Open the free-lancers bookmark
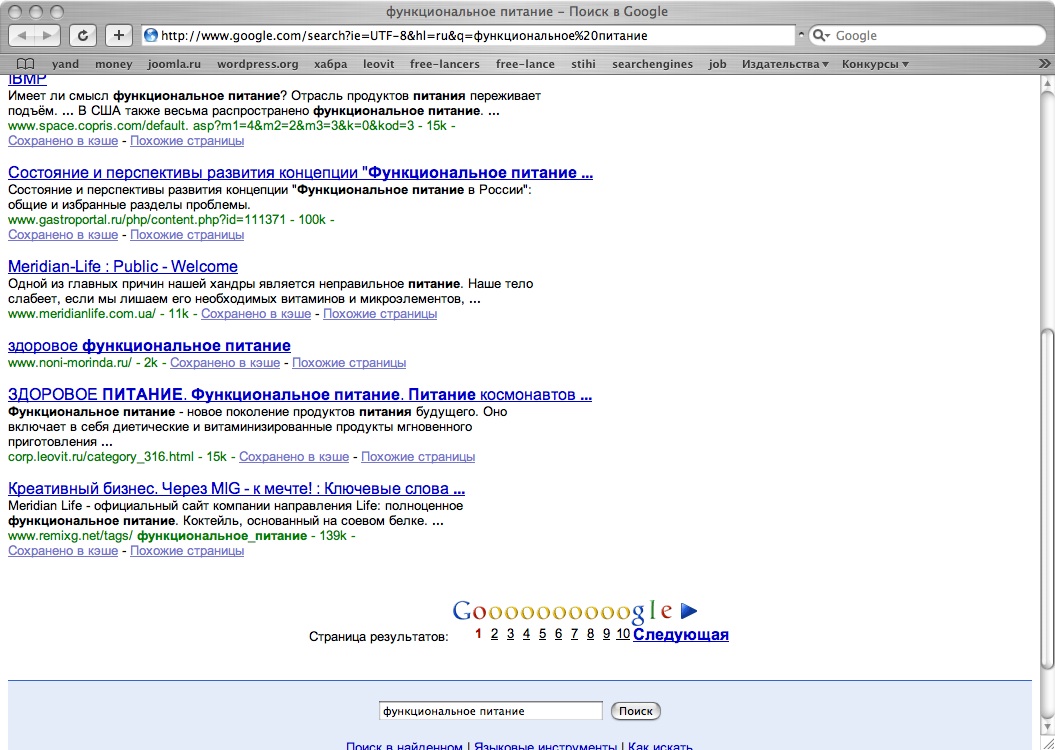The height and width of the screenshot is (750, 1055). [445, 64]
